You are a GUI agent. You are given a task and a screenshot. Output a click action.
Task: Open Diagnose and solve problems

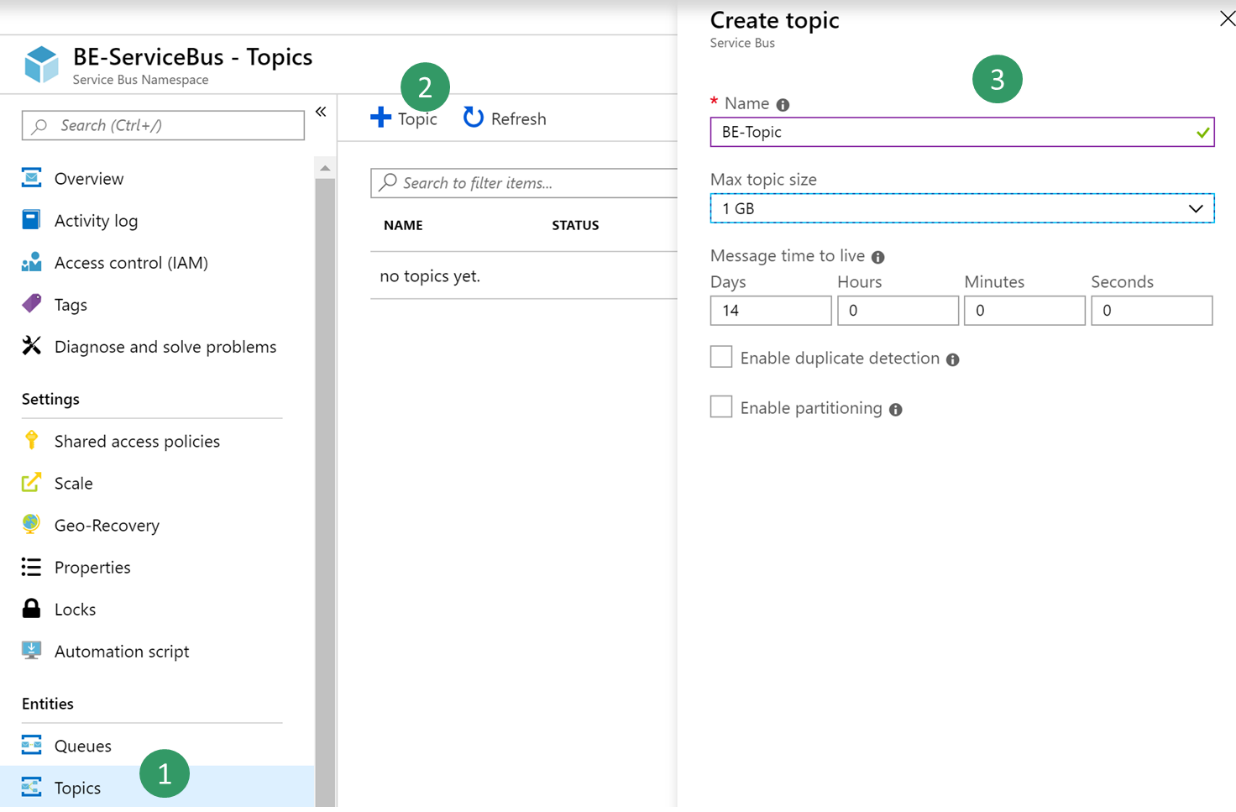click(x=165, y=347)
